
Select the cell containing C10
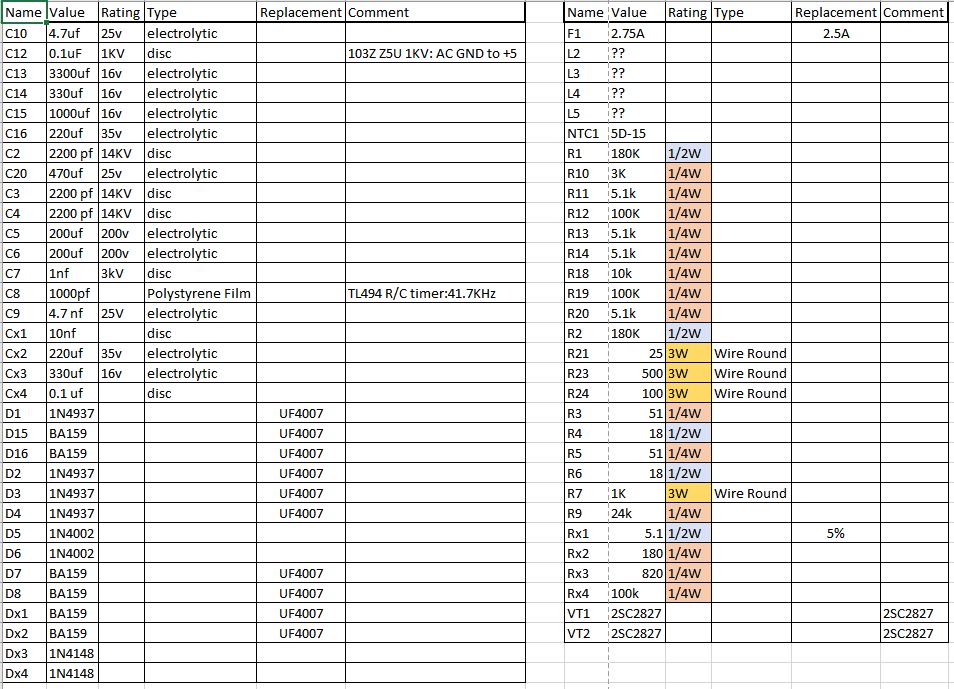pos(25,33)
